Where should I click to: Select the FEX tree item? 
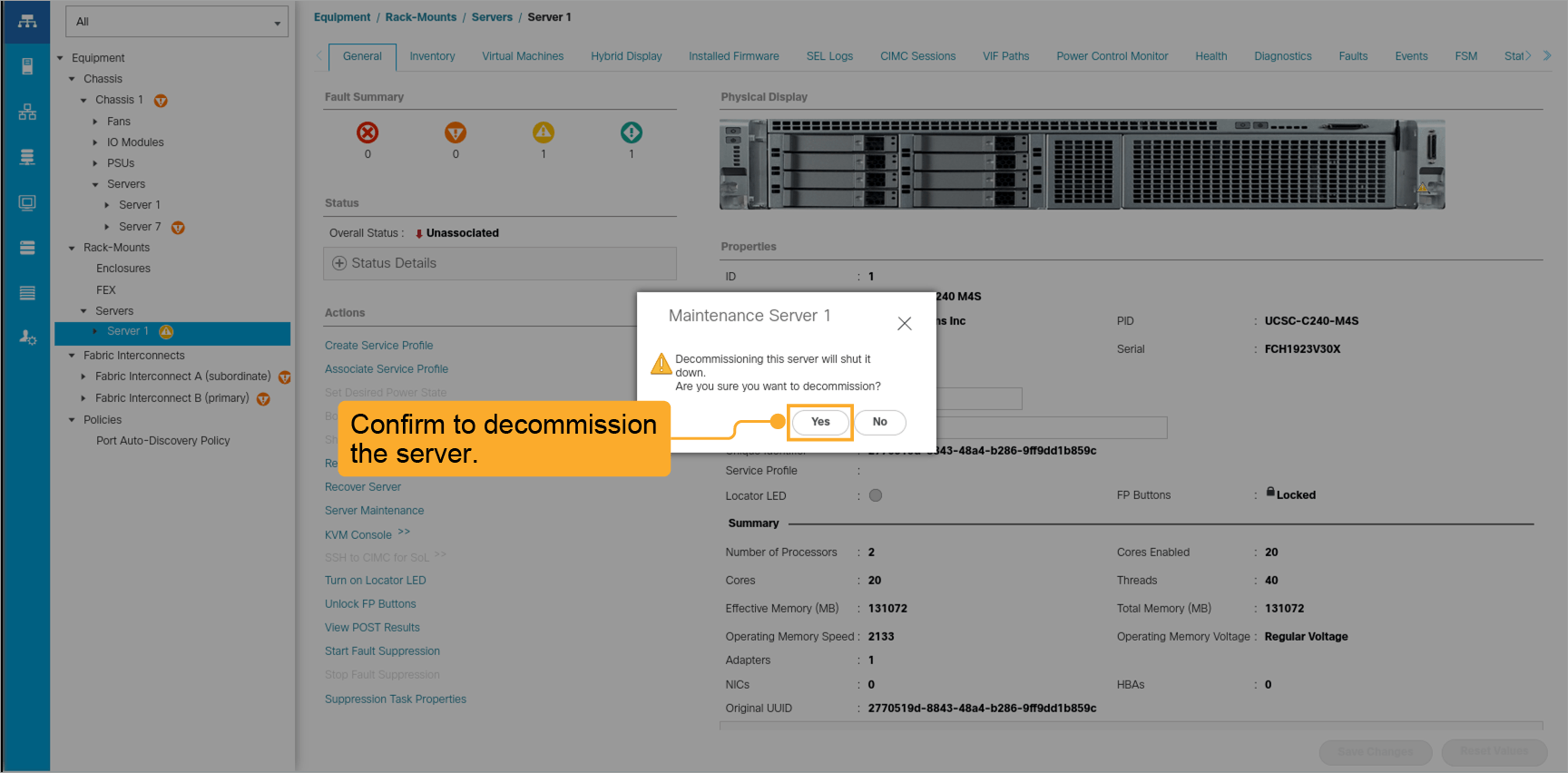[106, 290]
